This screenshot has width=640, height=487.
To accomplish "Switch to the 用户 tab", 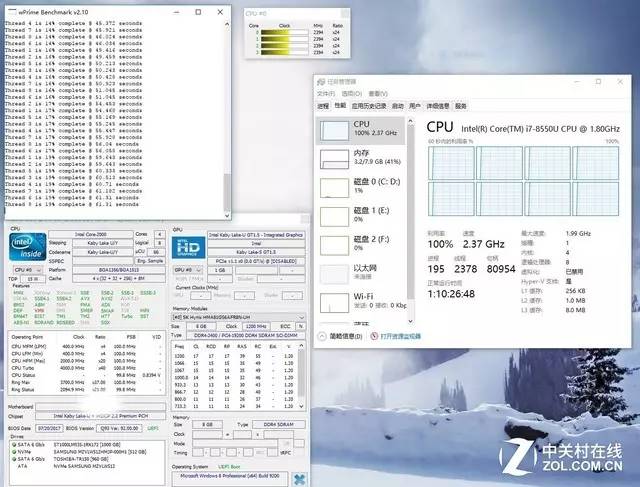I will [415, 106].
